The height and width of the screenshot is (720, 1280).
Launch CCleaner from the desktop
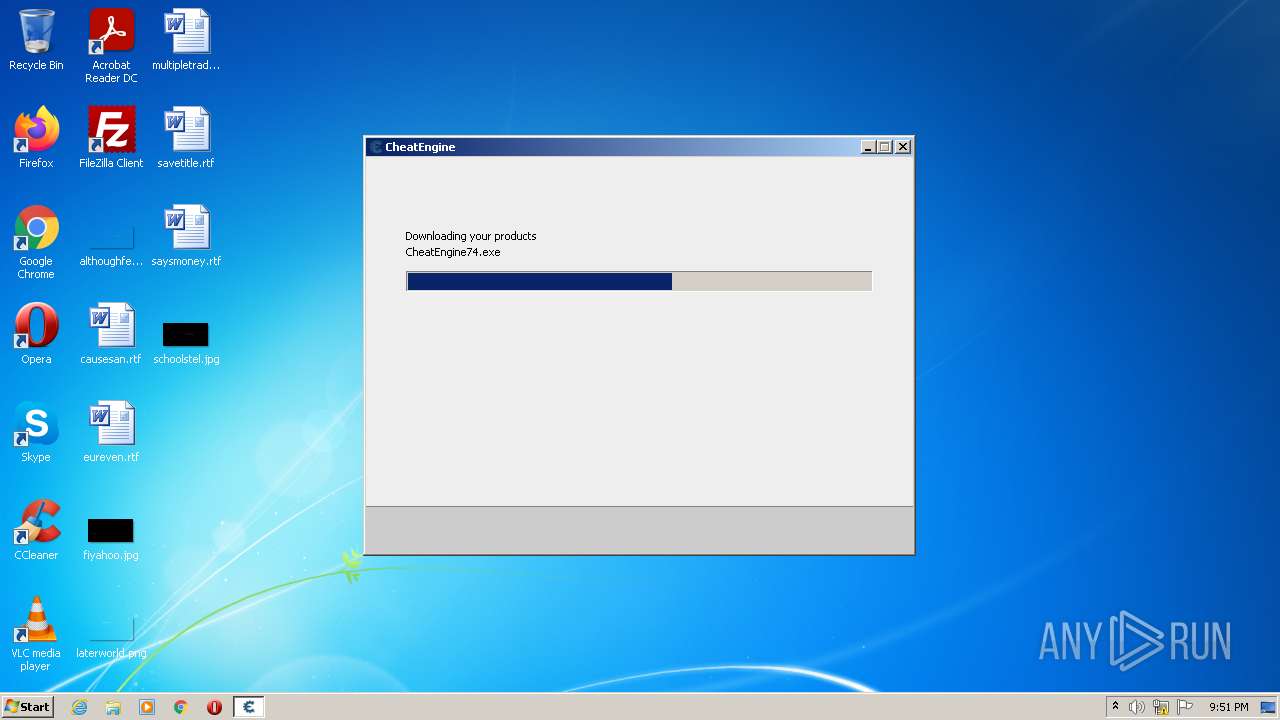point(36,530)
